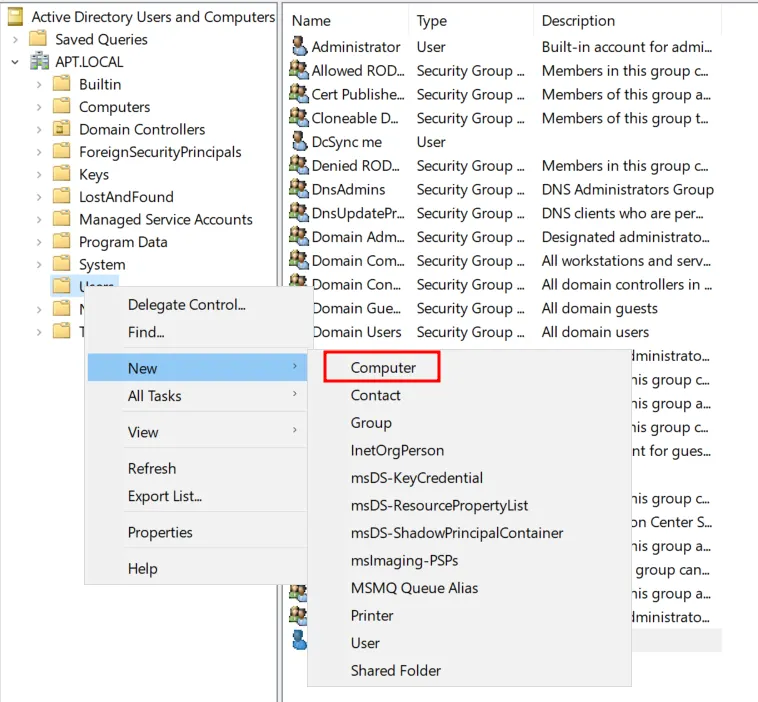The width and height of the screenshot is (758, 702).
Task: Click the DnsAdmins group icon
Action: pyautogui.click(x=299, y=189)
